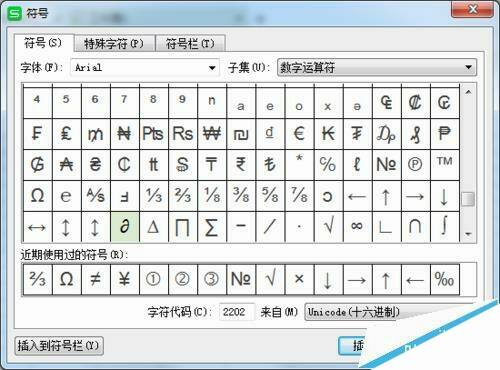
Task: Choose the seven eighths ⅞ fraction
Action: pos(299,196)
